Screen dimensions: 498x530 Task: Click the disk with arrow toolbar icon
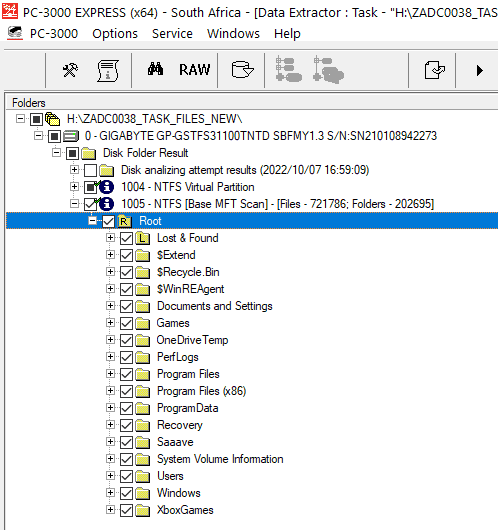[x=242, y=70]
